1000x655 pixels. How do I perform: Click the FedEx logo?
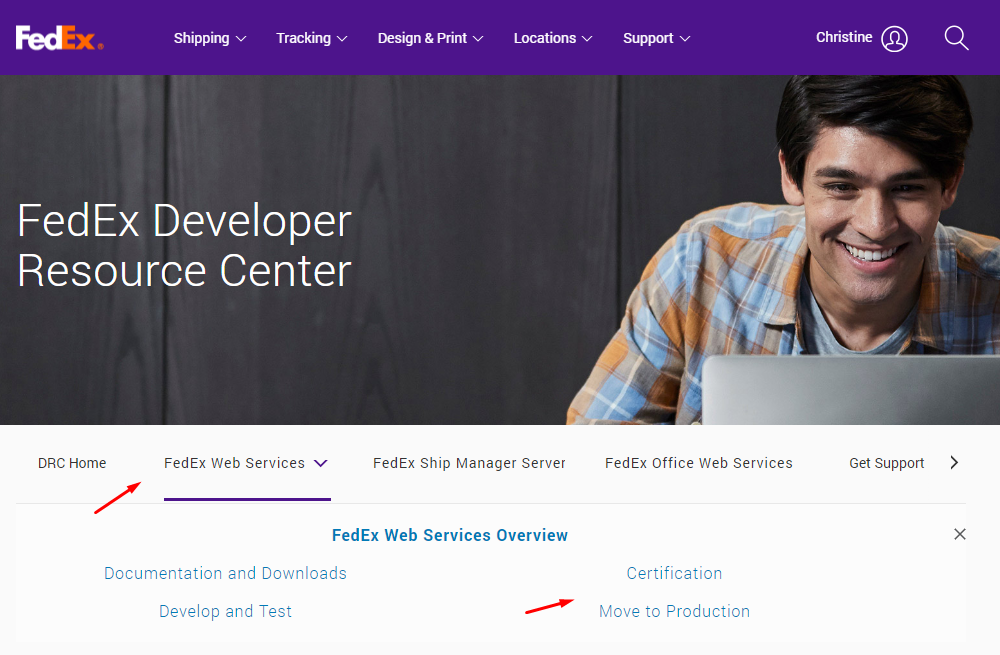coord(59,38)
